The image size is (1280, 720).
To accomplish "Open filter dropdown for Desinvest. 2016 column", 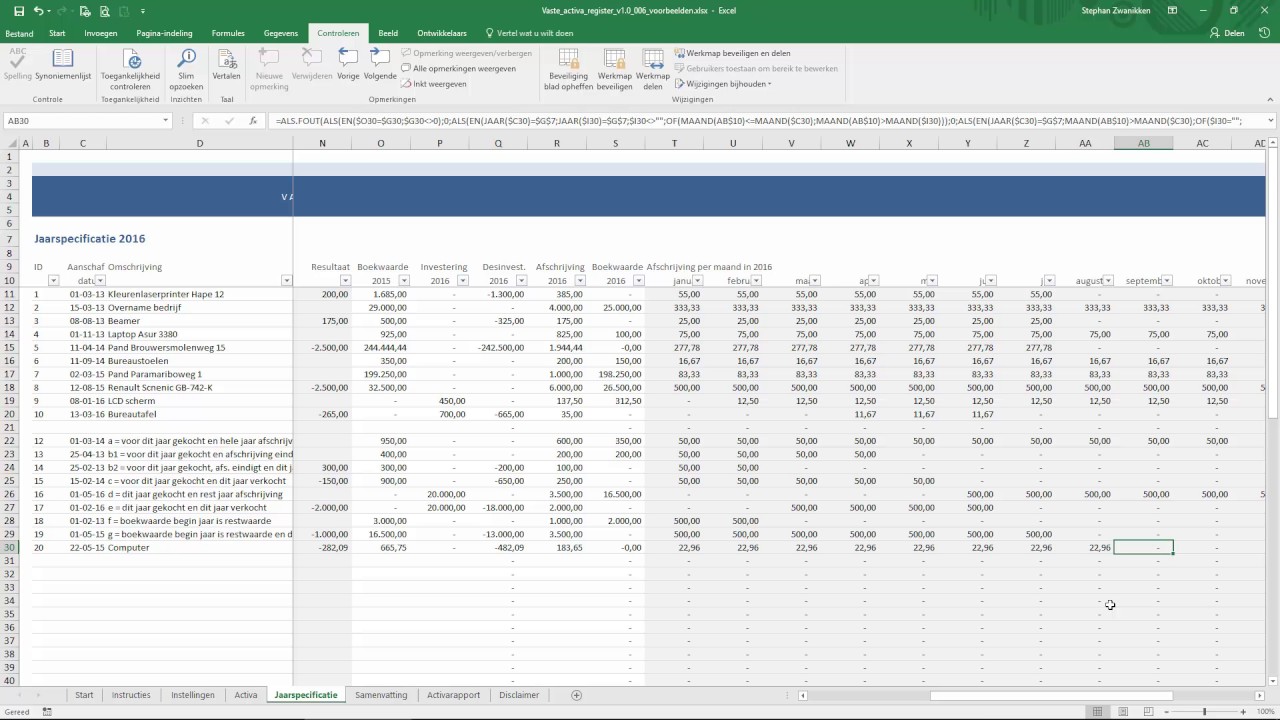I will (x=521, y=281).
